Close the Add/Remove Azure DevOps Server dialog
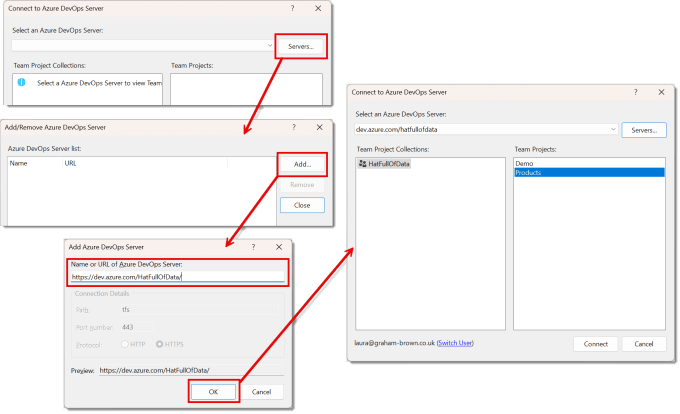Screen dimensions: 680x414 click(320, 127)
